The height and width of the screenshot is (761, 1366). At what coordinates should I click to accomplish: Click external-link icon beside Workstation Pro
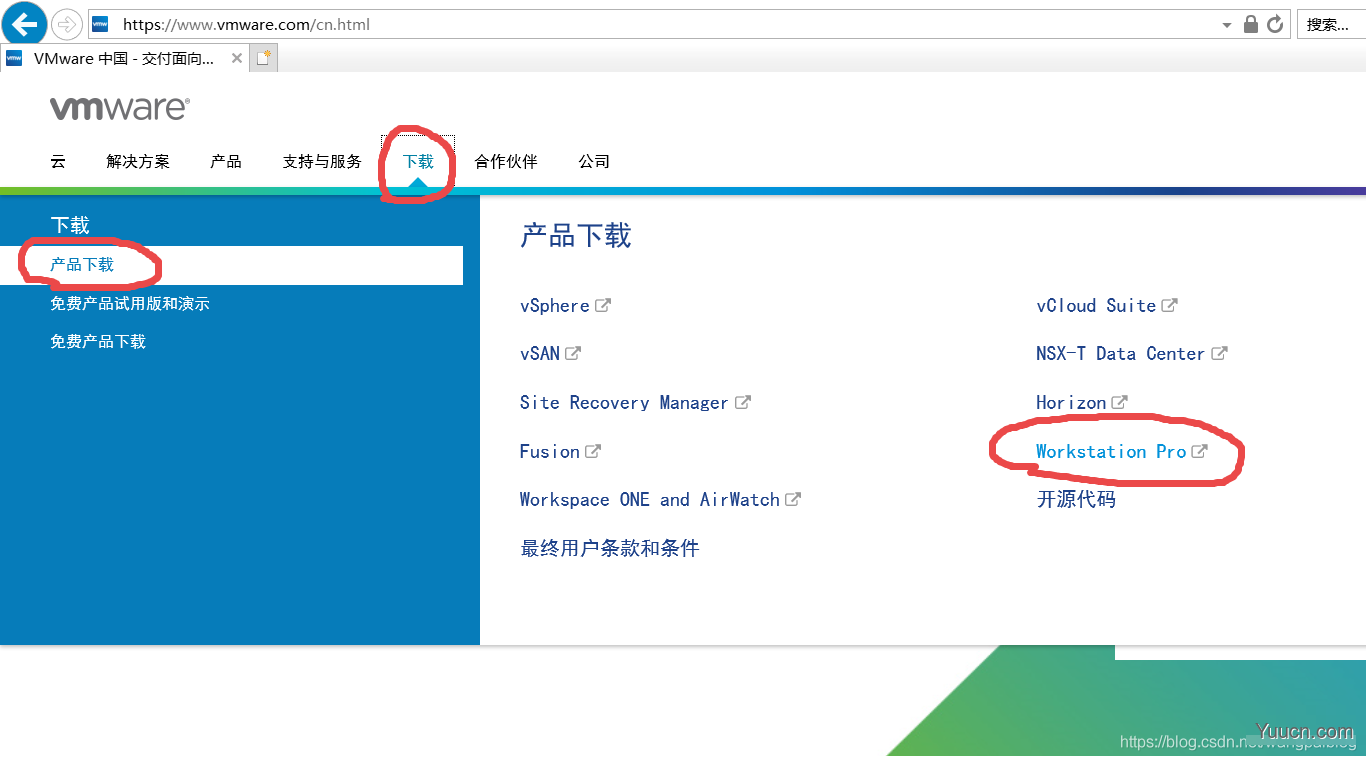[1200, 451]
